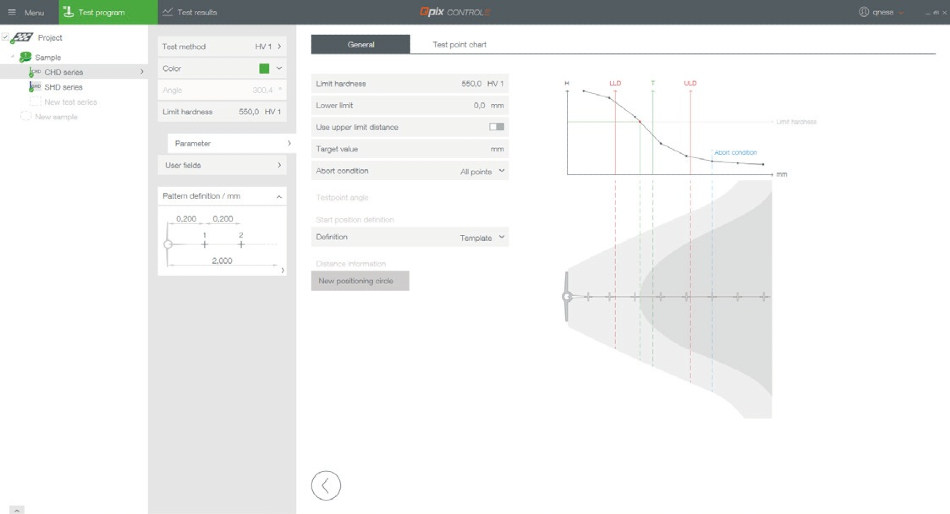Open the hamburger Menu icon
This screenshot has height=514, width=950.
coord(12,12)
